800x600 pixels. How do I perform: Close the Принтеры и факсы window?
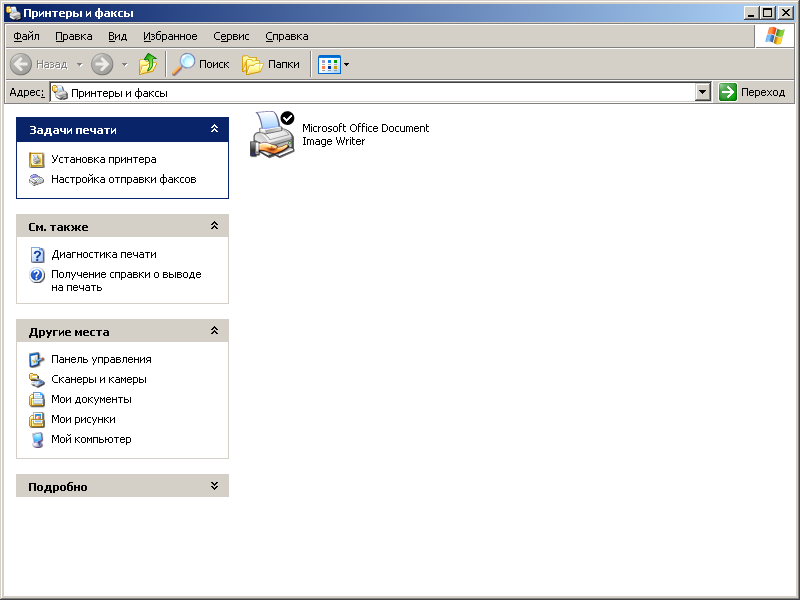click(786, 13)
